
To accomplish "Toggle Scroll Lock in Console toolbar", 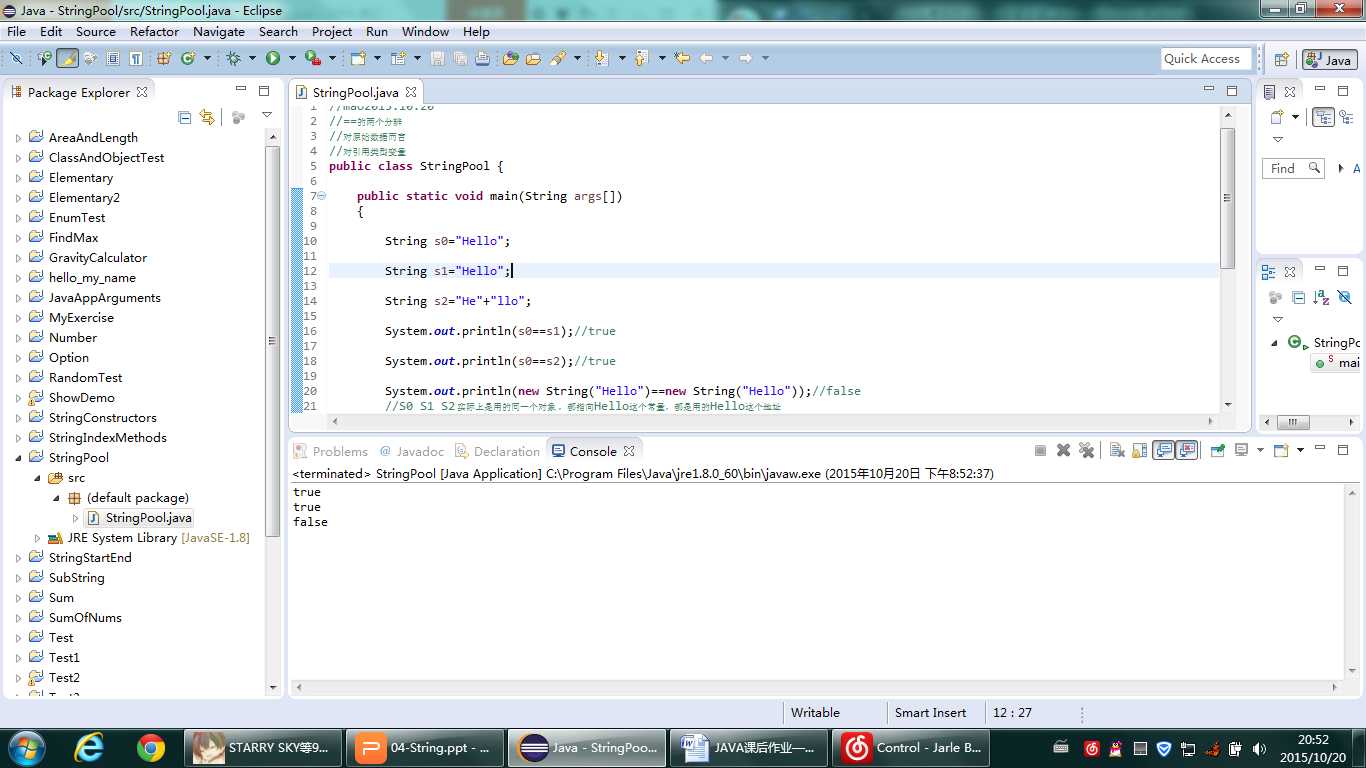I will click(1139, 450).
